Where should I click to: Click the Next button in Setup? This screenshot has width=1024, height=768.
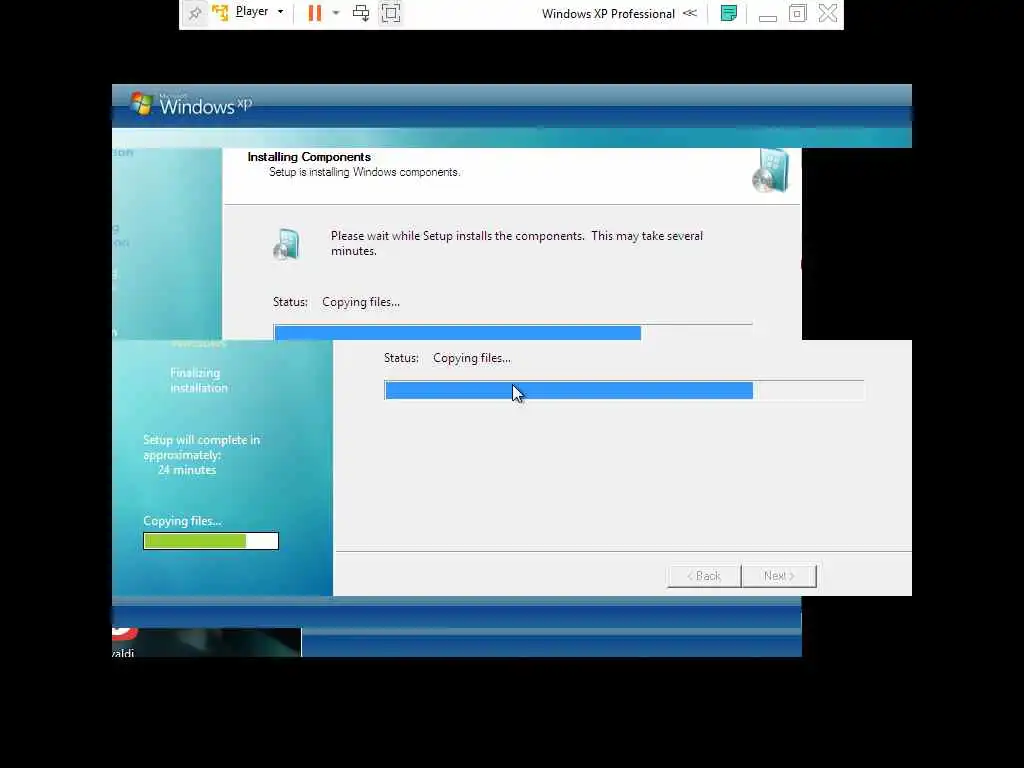(779, 576)
